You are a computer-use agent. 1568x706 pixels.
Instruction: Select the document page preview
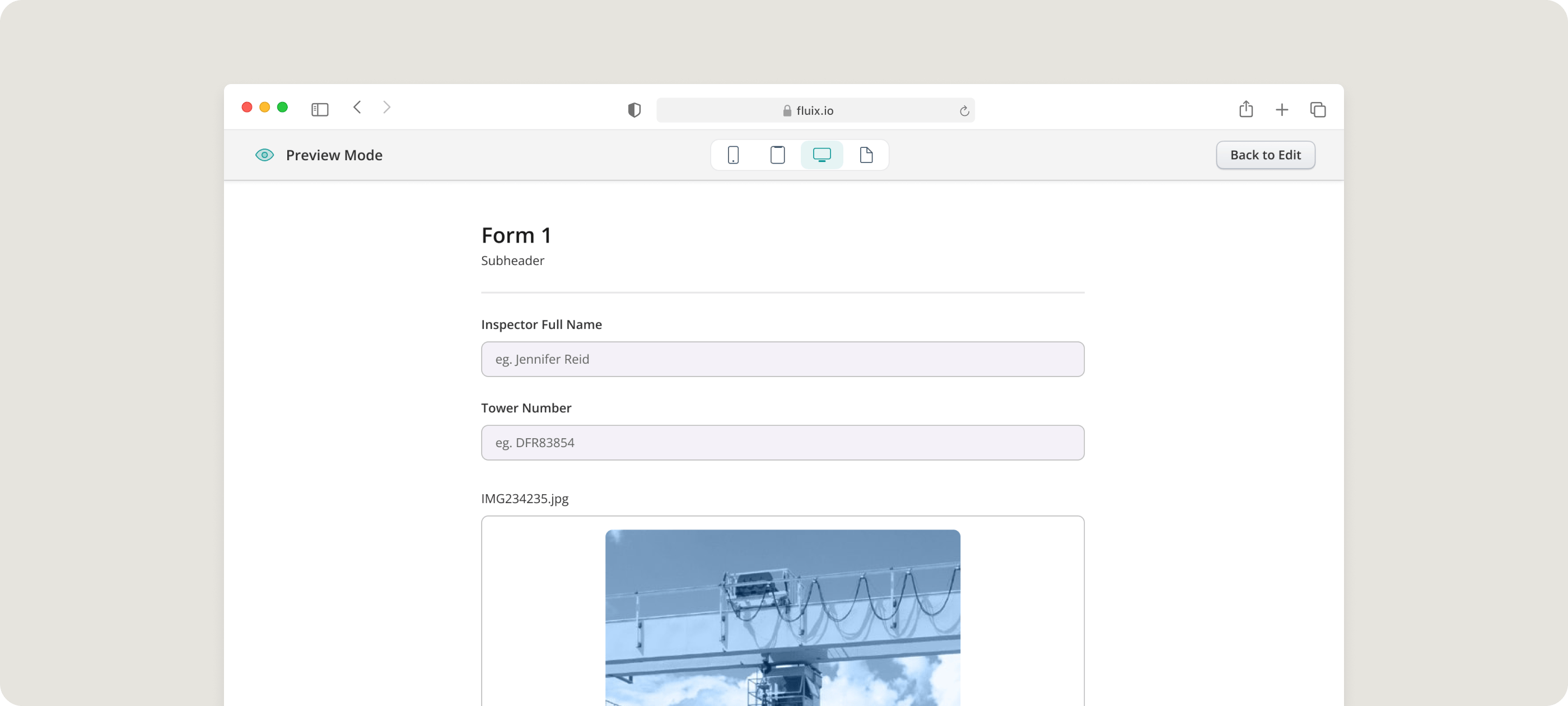coord(866,155)
